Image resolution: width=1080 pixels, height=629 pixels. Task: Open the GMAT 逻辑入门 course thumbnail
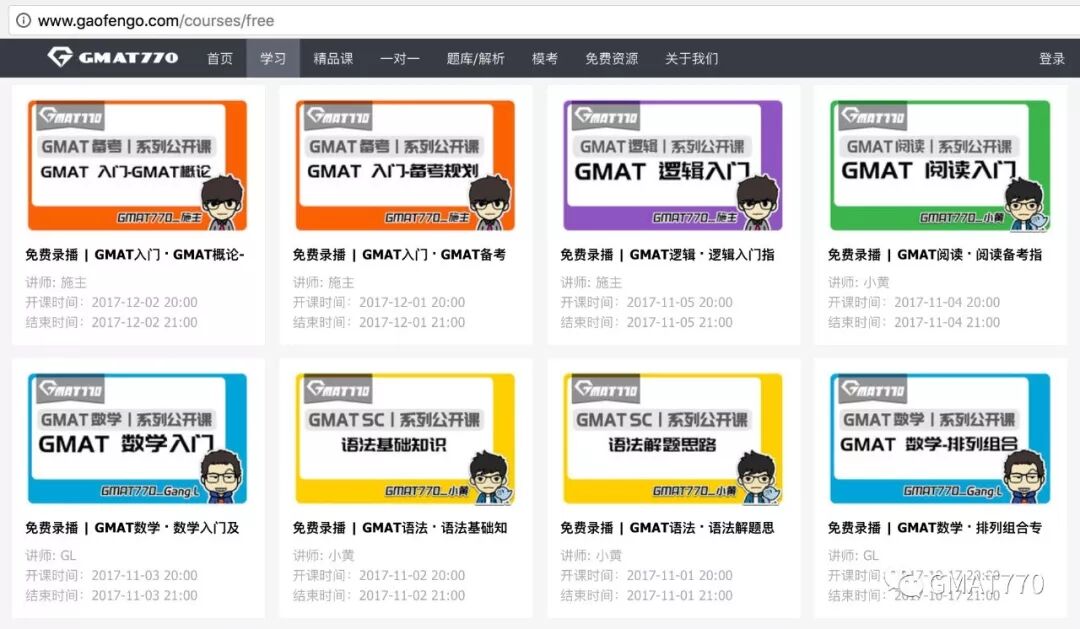click(673, 165)
